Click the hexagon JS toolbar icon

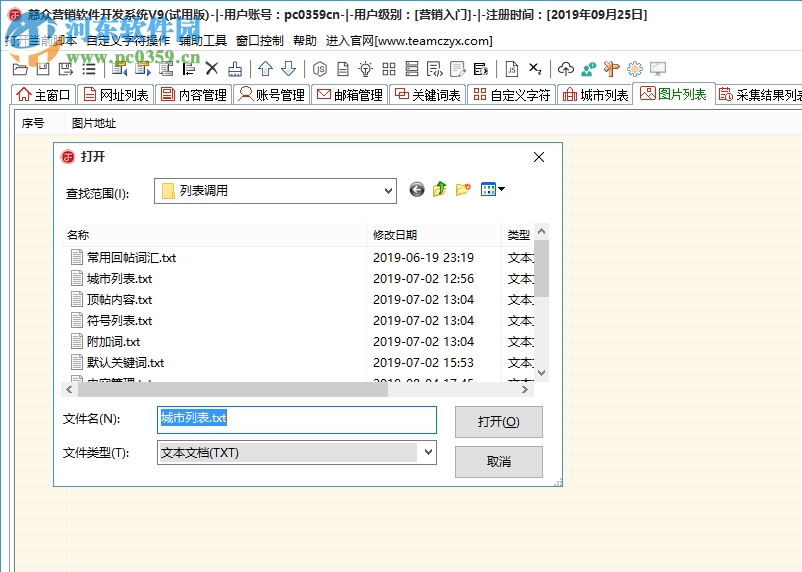click(x=320, y=69)
